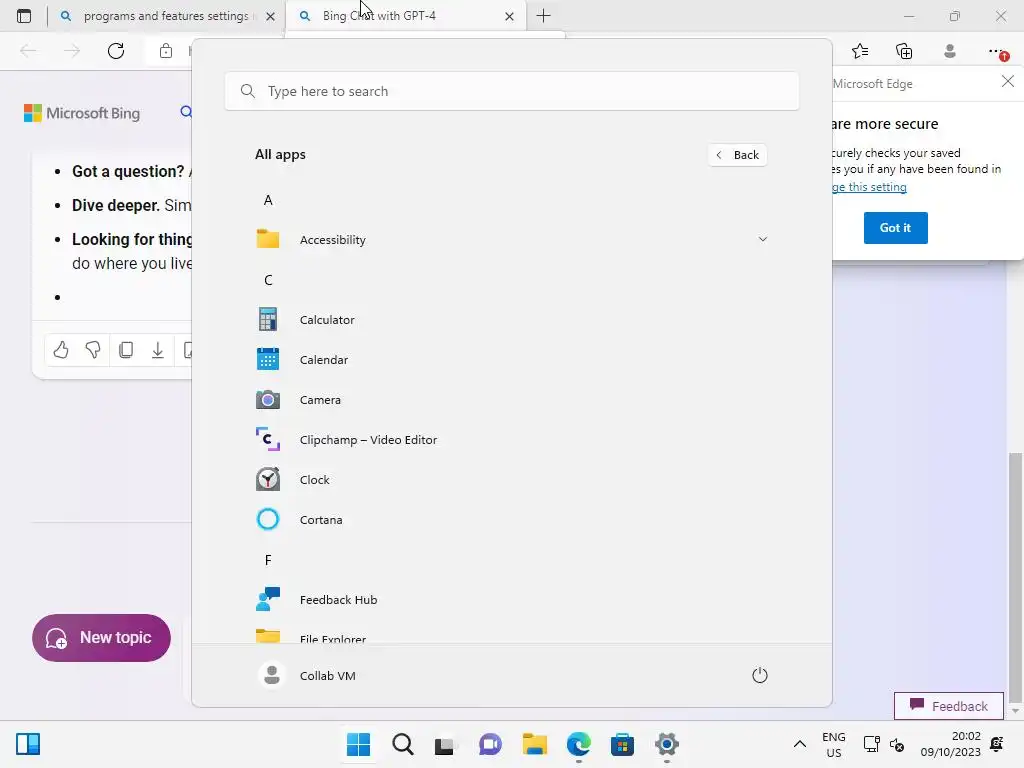Go back from All apps list
The width and height of the screenshot is (1024, 768).
[x=737, y=155]
